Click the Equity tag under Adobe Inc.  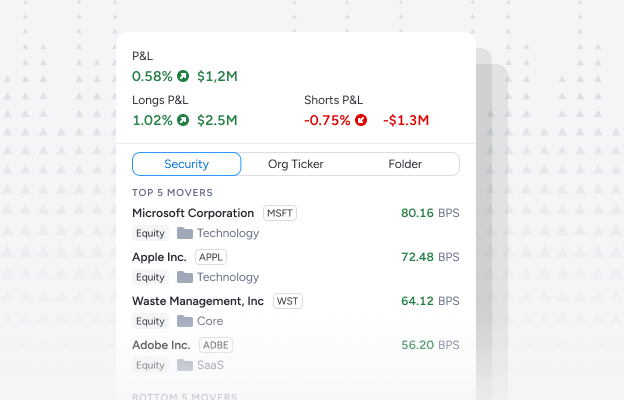pyautogui.click(x=150, y=365)
